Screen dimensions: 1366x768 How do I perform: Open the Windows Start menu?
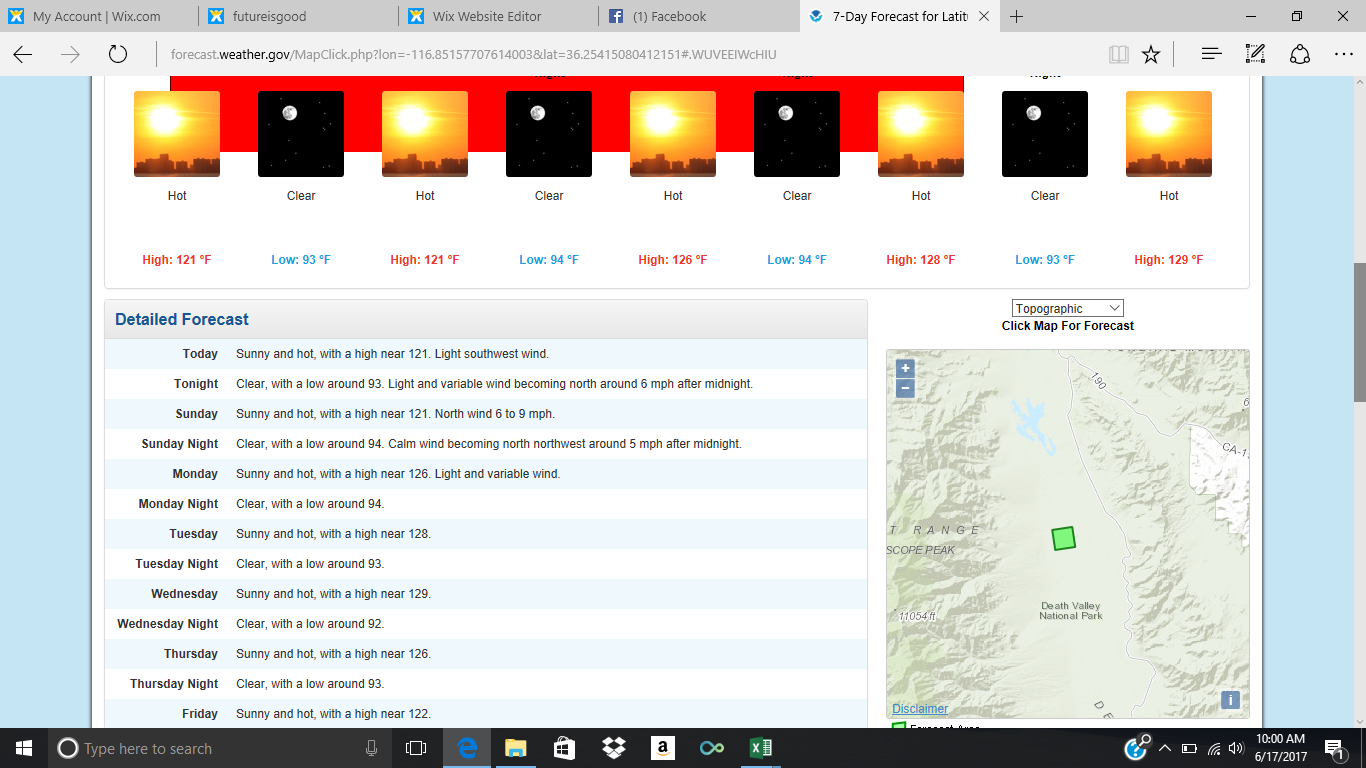pos(22,748)
